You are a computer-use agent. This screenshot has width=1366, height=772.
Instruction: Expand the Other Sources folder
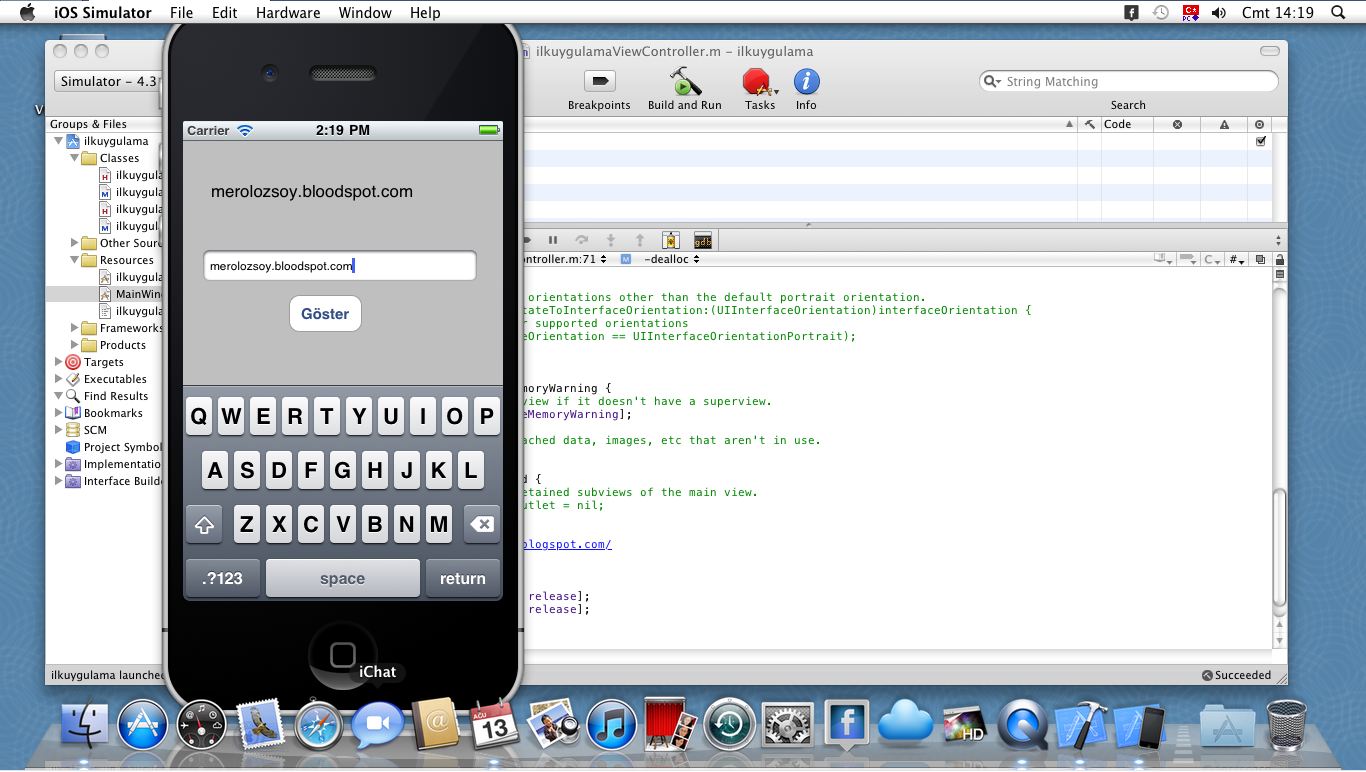tap(75, 243)
